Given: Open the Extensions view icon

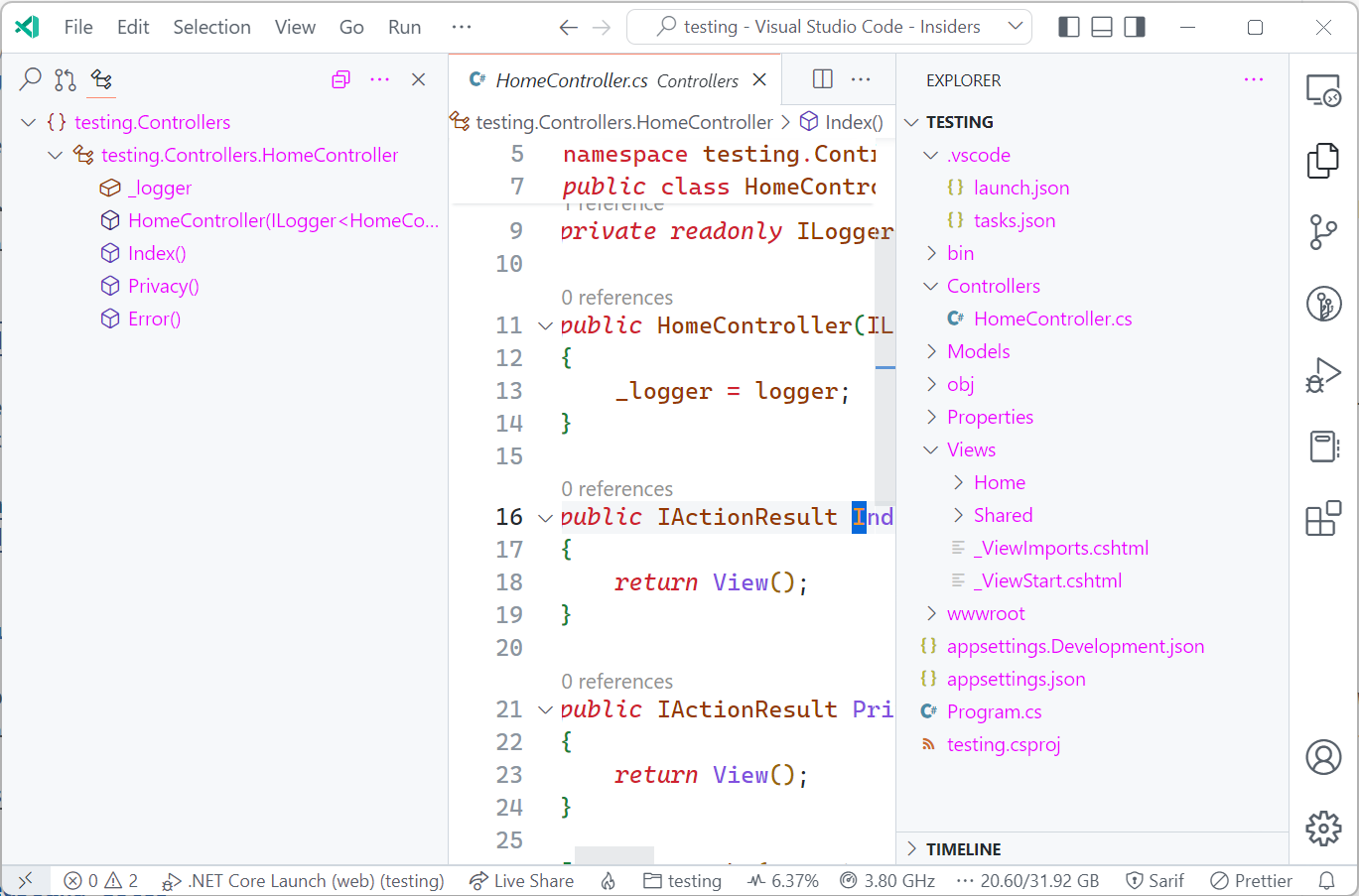Looking at the screenshot, I should tap(1323, 518).
